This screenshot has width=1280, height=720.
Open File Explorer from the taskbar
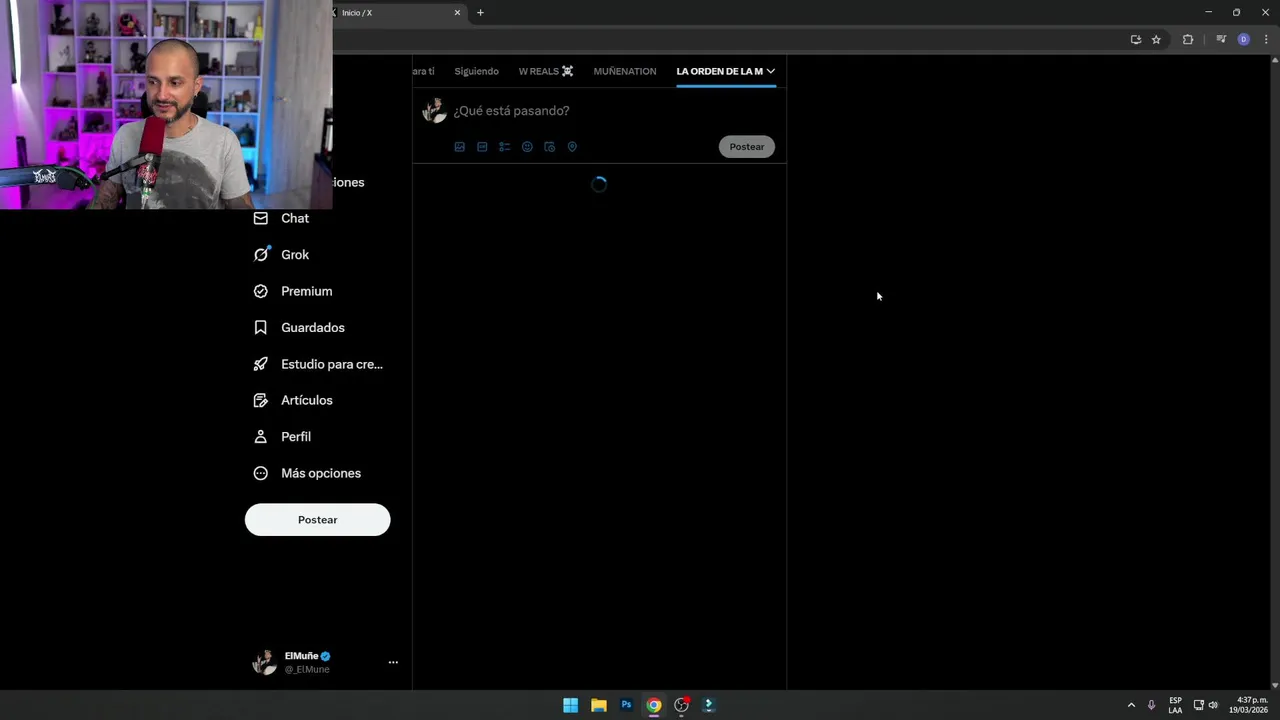[598, 705]
